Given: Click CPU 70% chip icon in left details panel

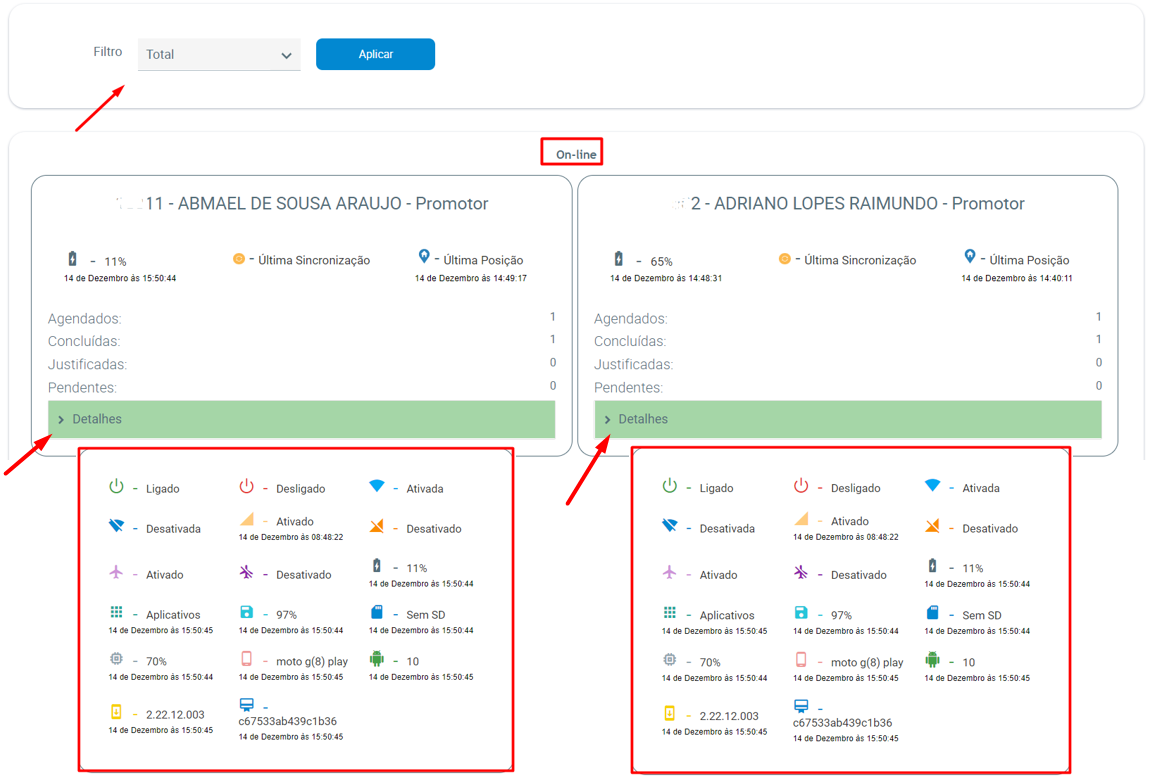Looking at the screenshot, I should [x=116, y=658].
